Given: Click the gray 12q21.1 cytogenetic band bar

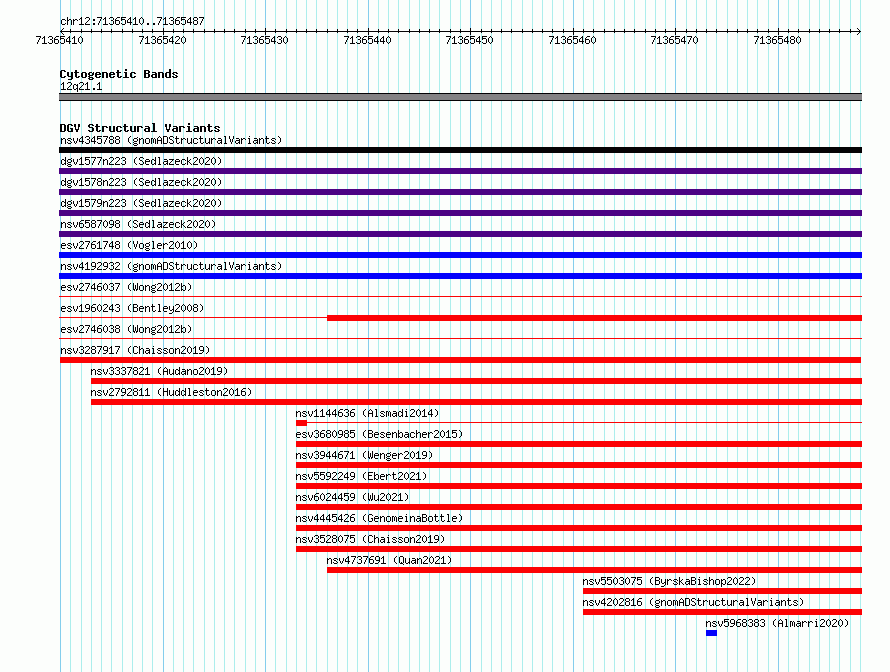Looking at the screenshot, I should [x=460, y=97].
